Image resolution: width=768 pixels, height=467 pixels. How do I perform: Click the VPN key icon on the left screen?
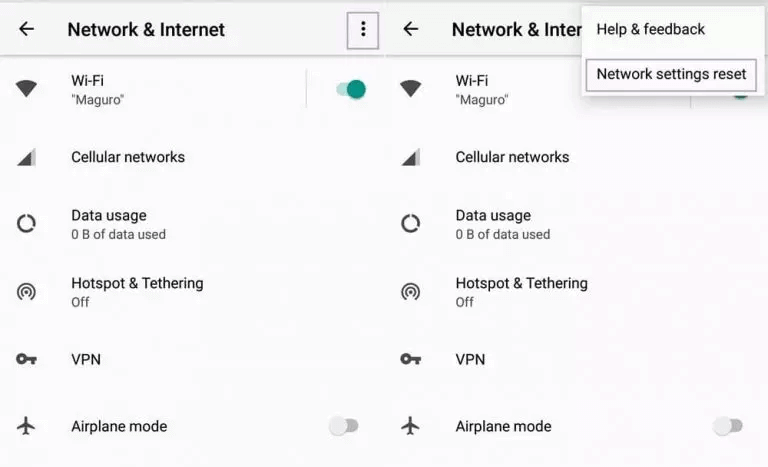pos(27,359)
